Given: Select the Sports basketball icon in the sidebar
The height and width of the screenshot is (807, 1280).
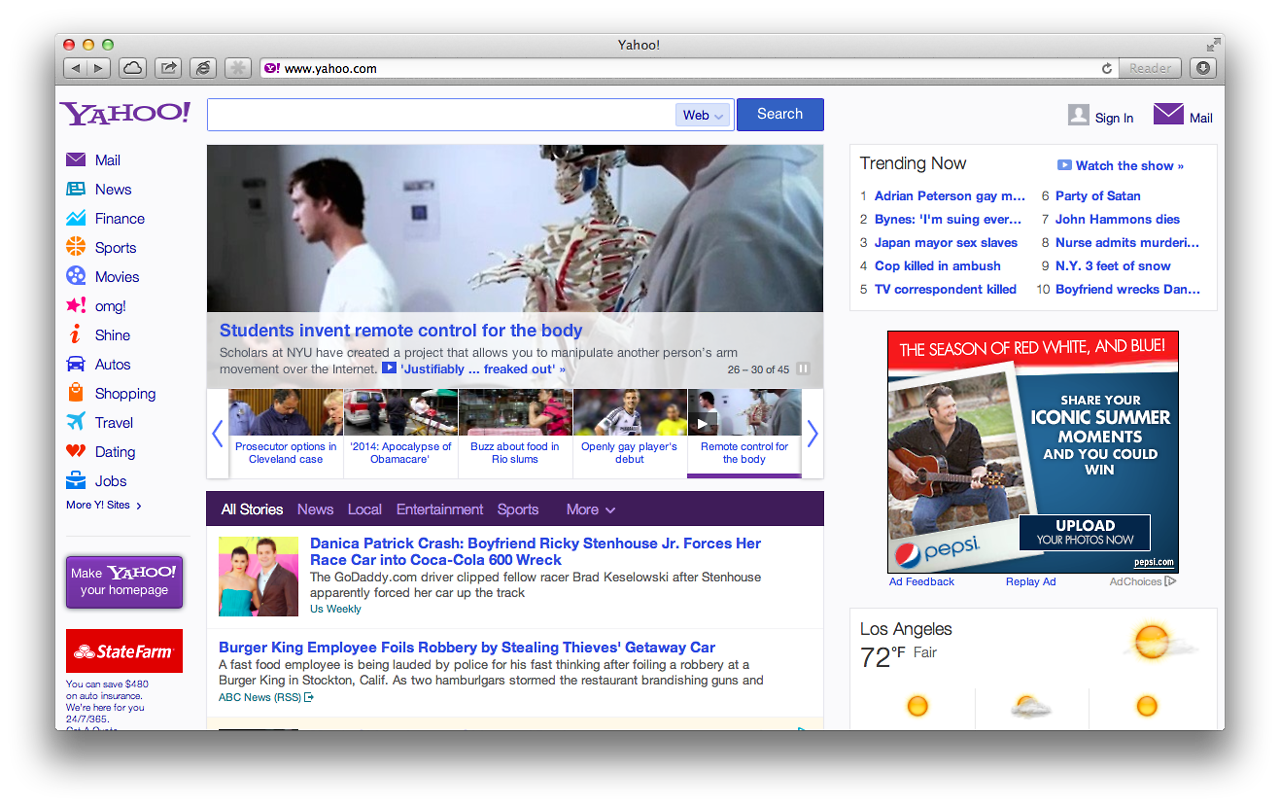Looking at the screenshot, I should (76, 247).
